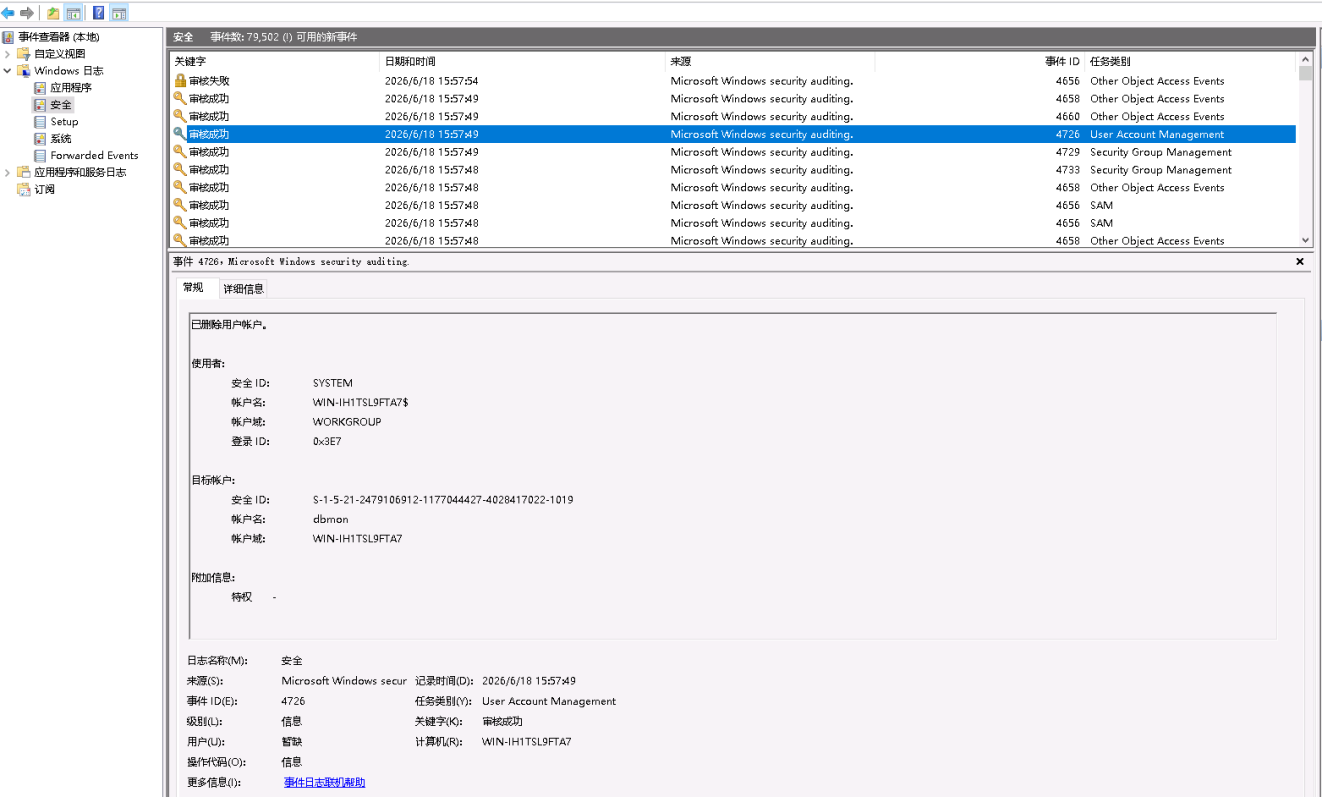Select the Forwarded Events log
1323x797 pixels.
(94, 155)
